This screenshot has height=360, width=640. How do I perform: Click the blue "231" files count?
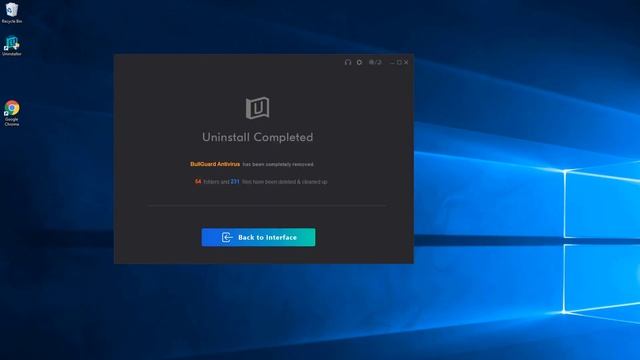(235, 182)
